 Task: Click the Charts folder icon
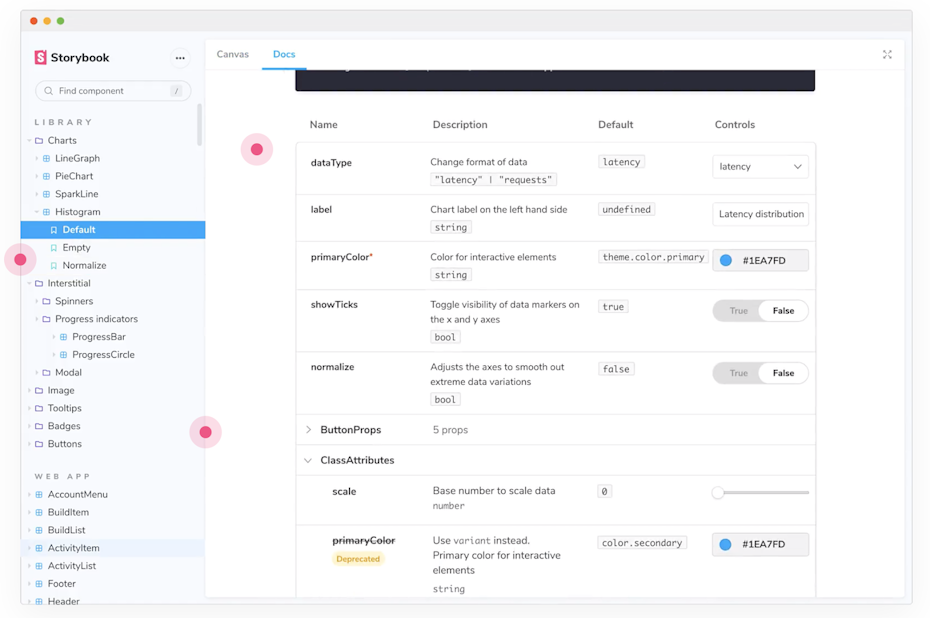[x=39, y=141]
